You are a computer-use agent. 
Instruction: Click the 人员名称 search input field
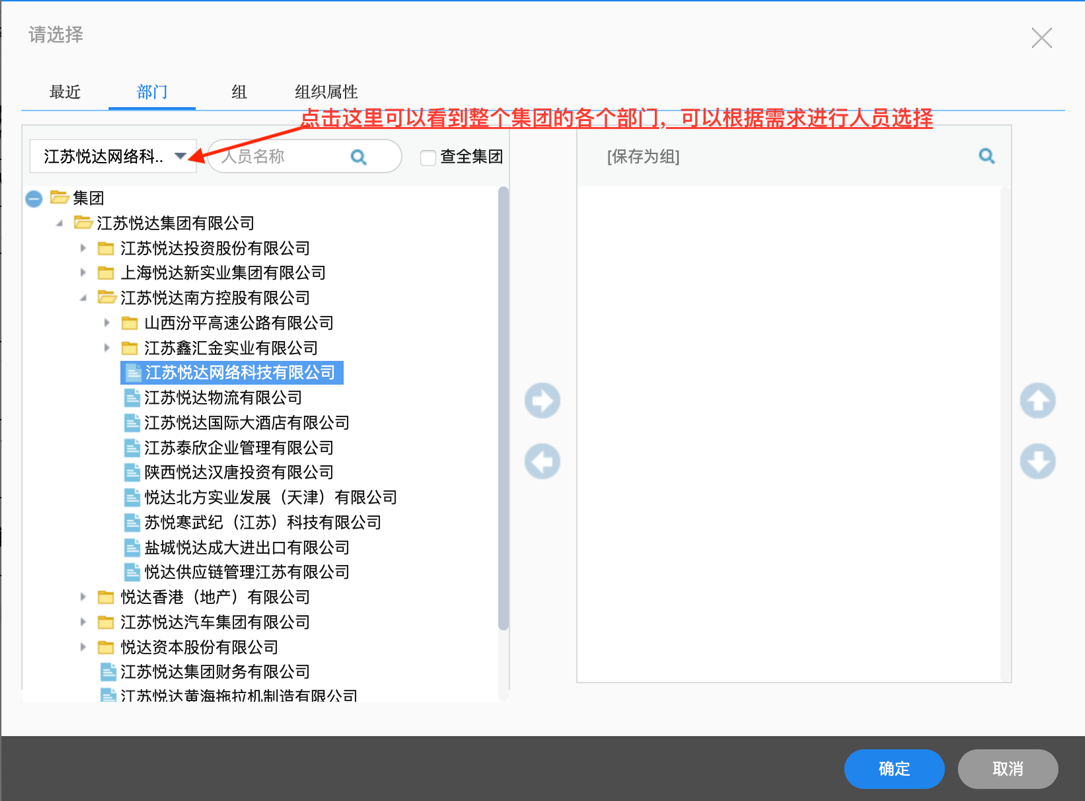[280, 157]
